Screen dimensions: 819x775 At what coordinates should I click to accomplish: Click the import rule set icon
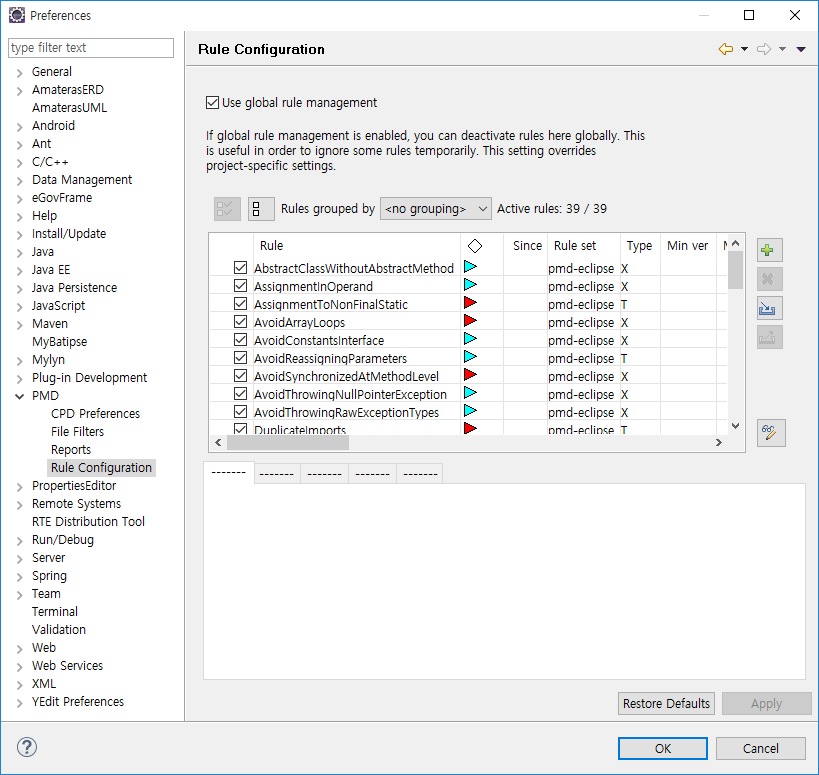[770, 308]
